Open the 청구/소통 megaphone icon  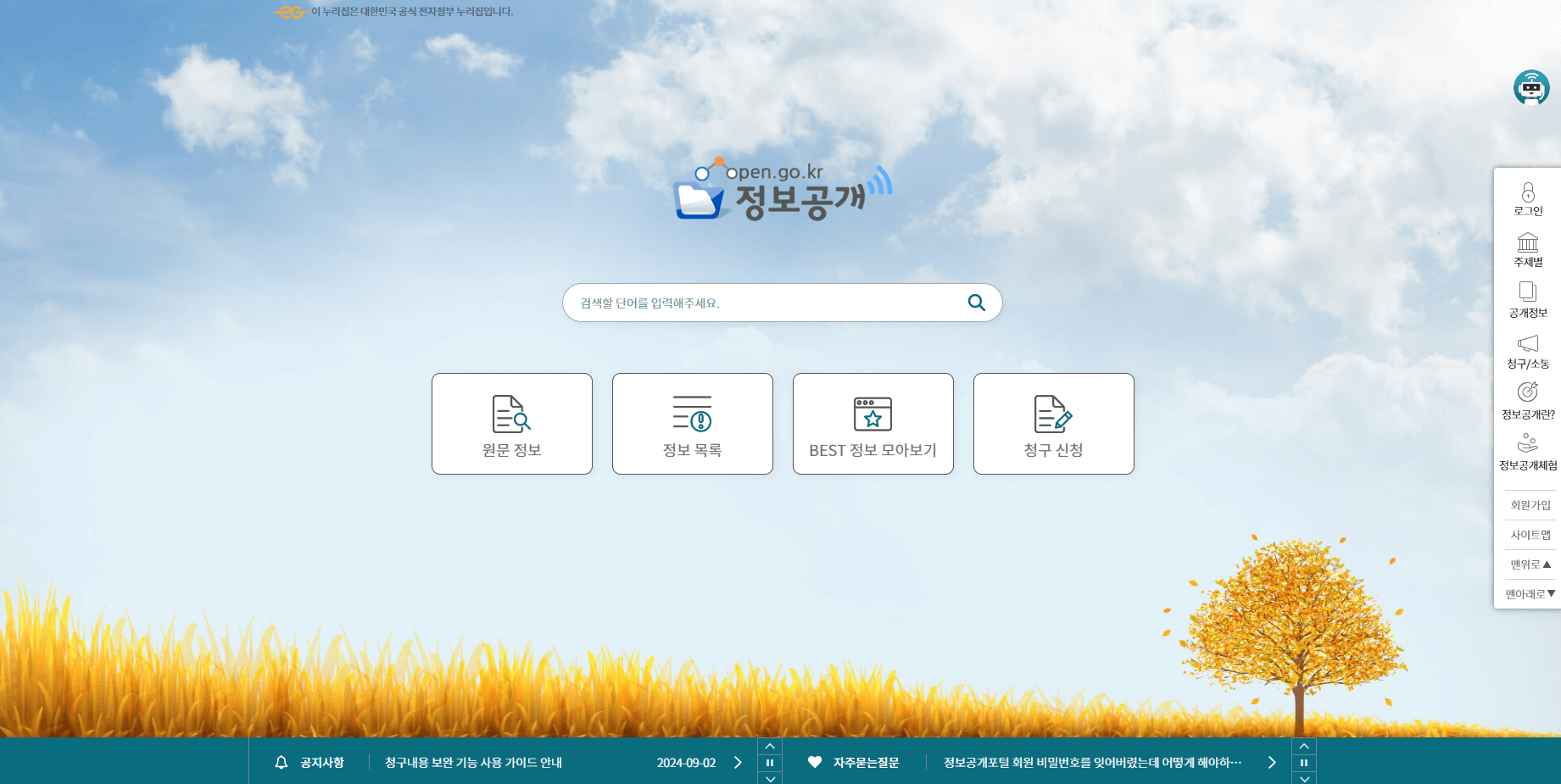(x=1528, y=343)
